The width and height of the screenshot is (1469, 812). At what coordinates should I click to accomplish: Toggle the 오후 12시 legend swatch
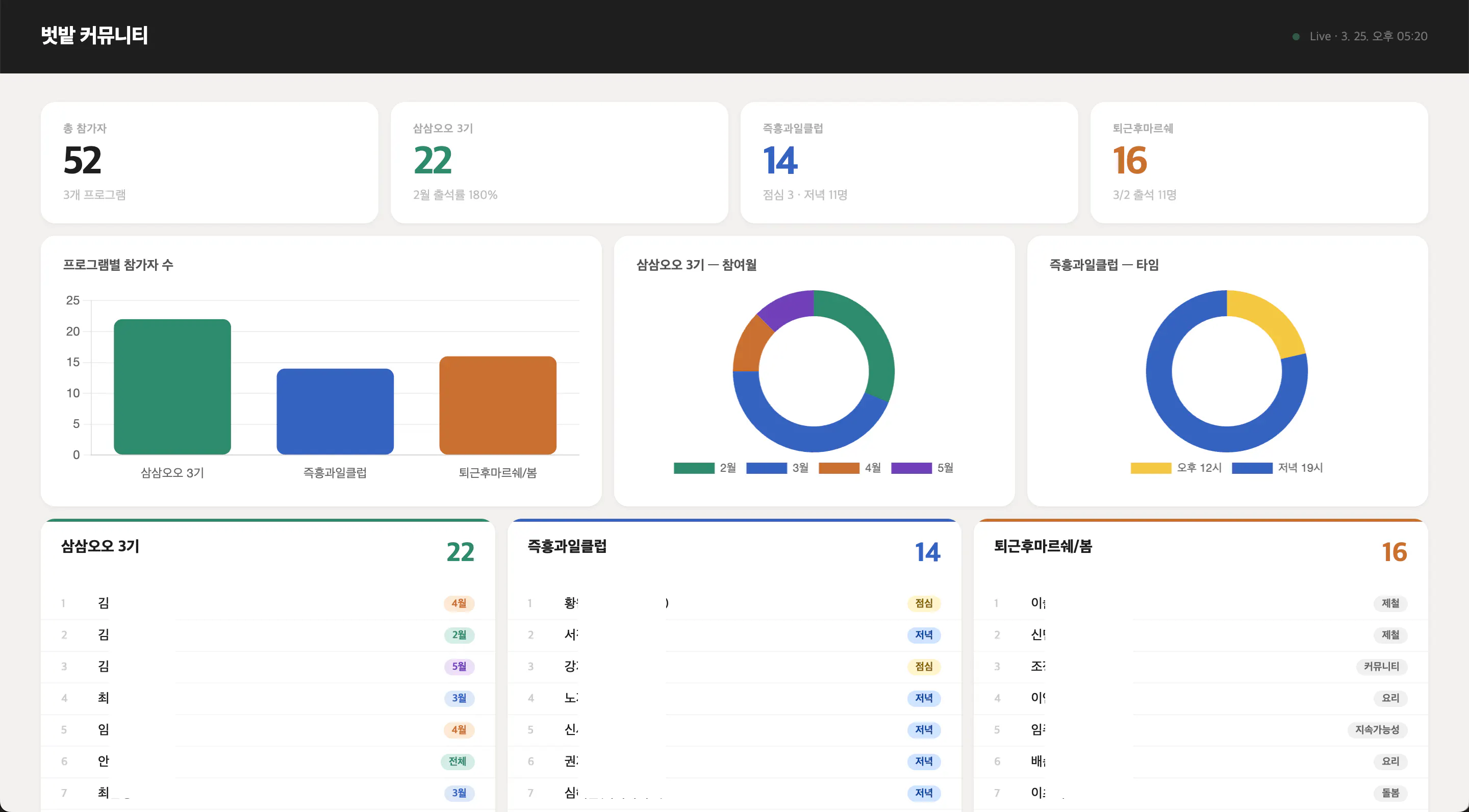pyautogui.click(x=1150, y=468)
